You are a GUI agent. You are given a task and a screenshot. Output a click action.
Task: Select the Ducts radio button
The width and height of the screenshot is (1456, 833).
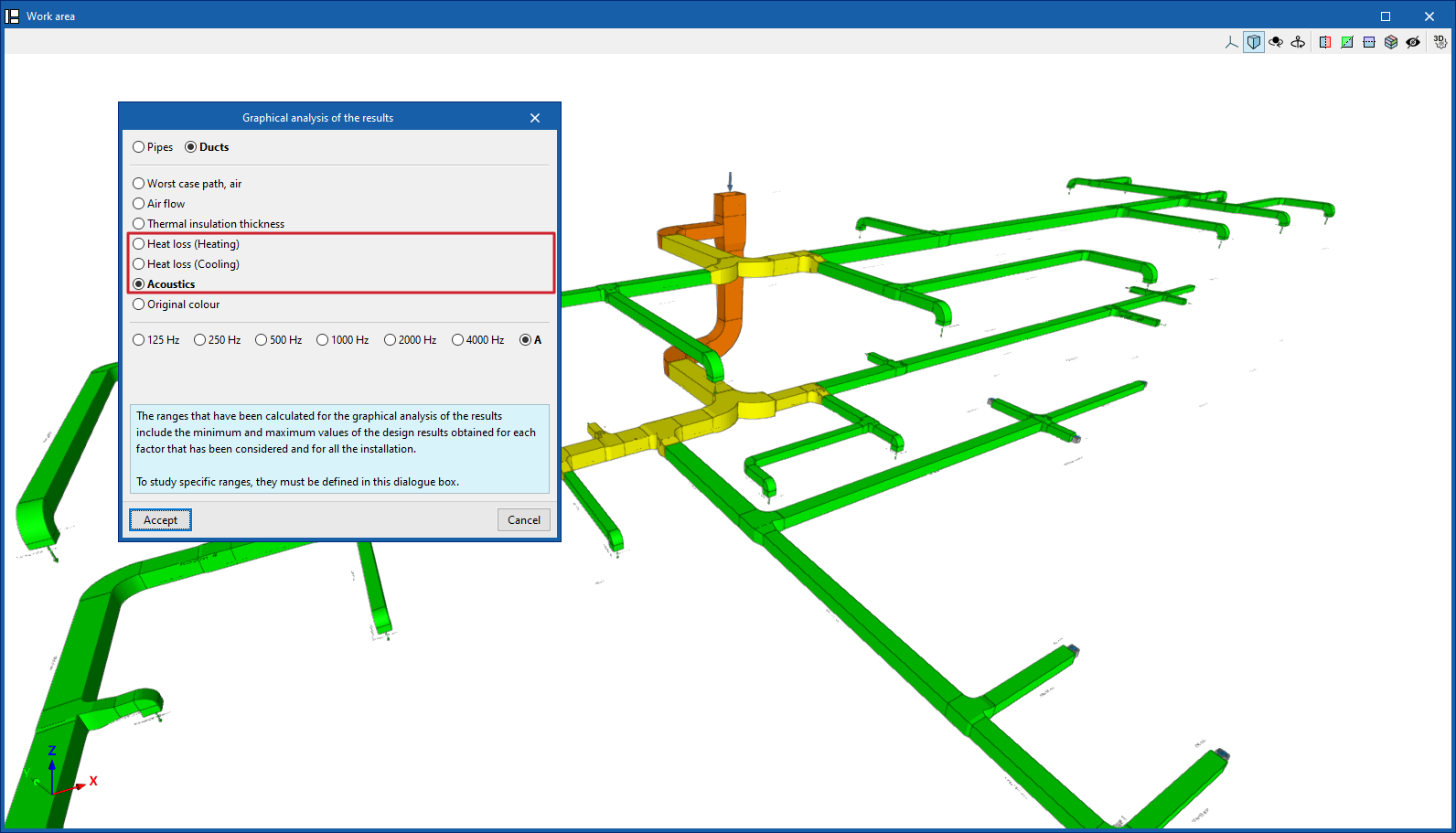[207, 147]
